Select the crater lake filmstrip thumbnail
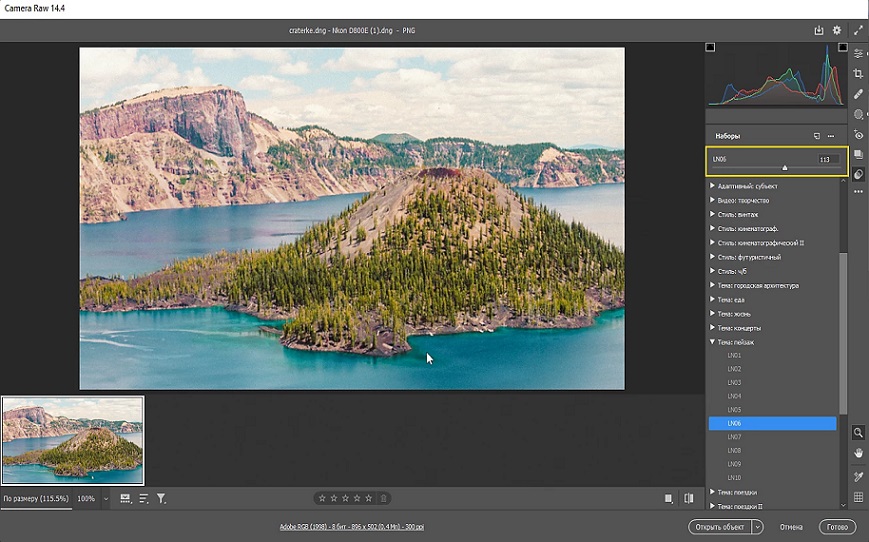 [x=73, y=441]
